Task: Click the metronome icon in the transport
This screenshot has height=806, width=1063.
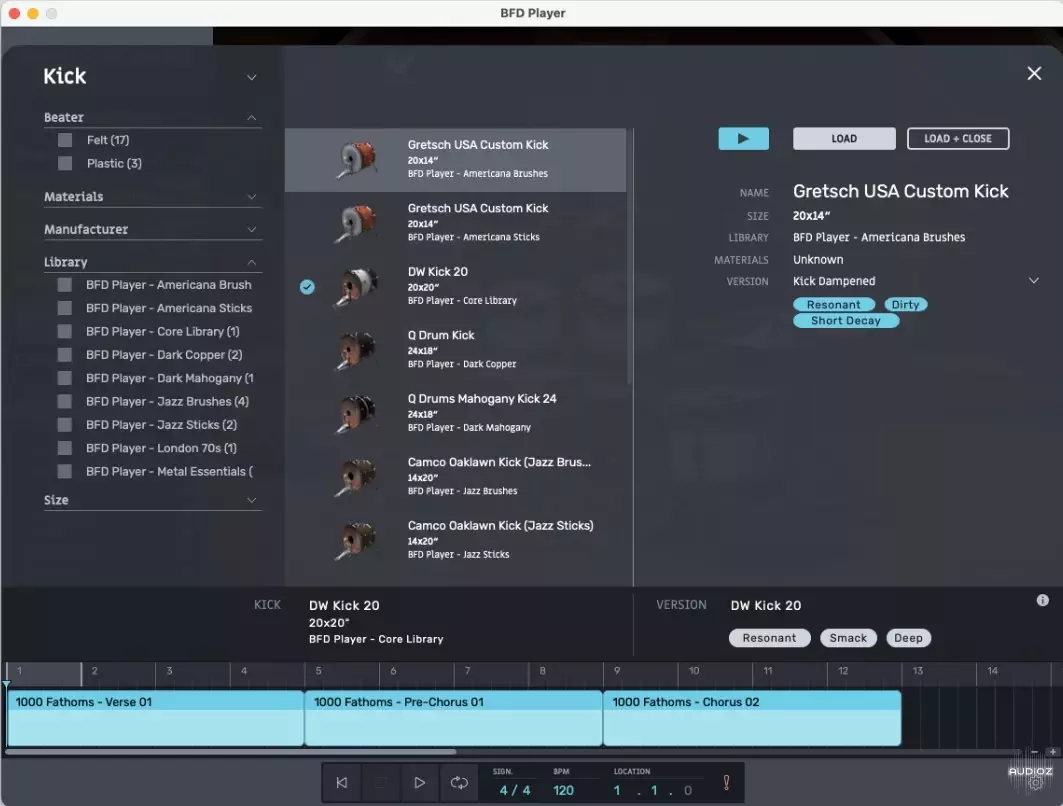Action: (726, 783)
